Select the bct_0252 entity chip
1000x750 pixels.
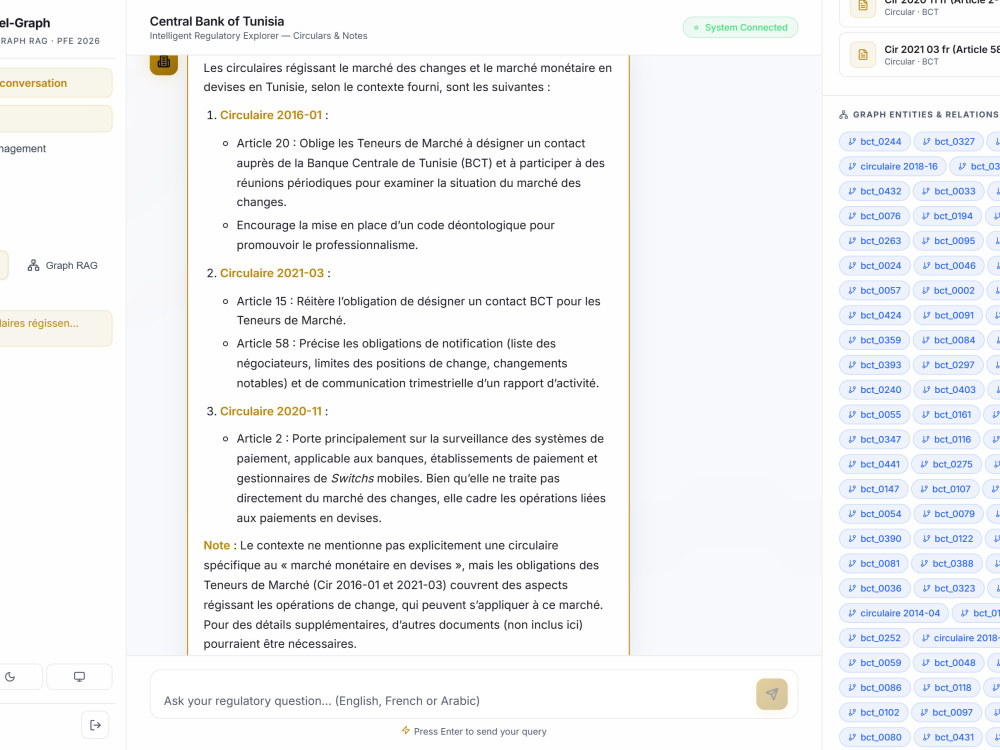[874, 639]
